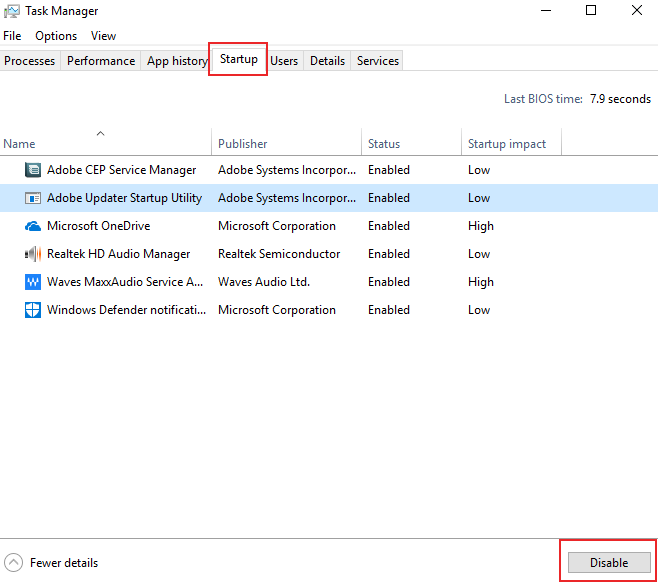Viewport: 658px width, 583px height.
Task: Click Adobe Systems publisher in CEP Service row
Action: [x=287, y=170]
